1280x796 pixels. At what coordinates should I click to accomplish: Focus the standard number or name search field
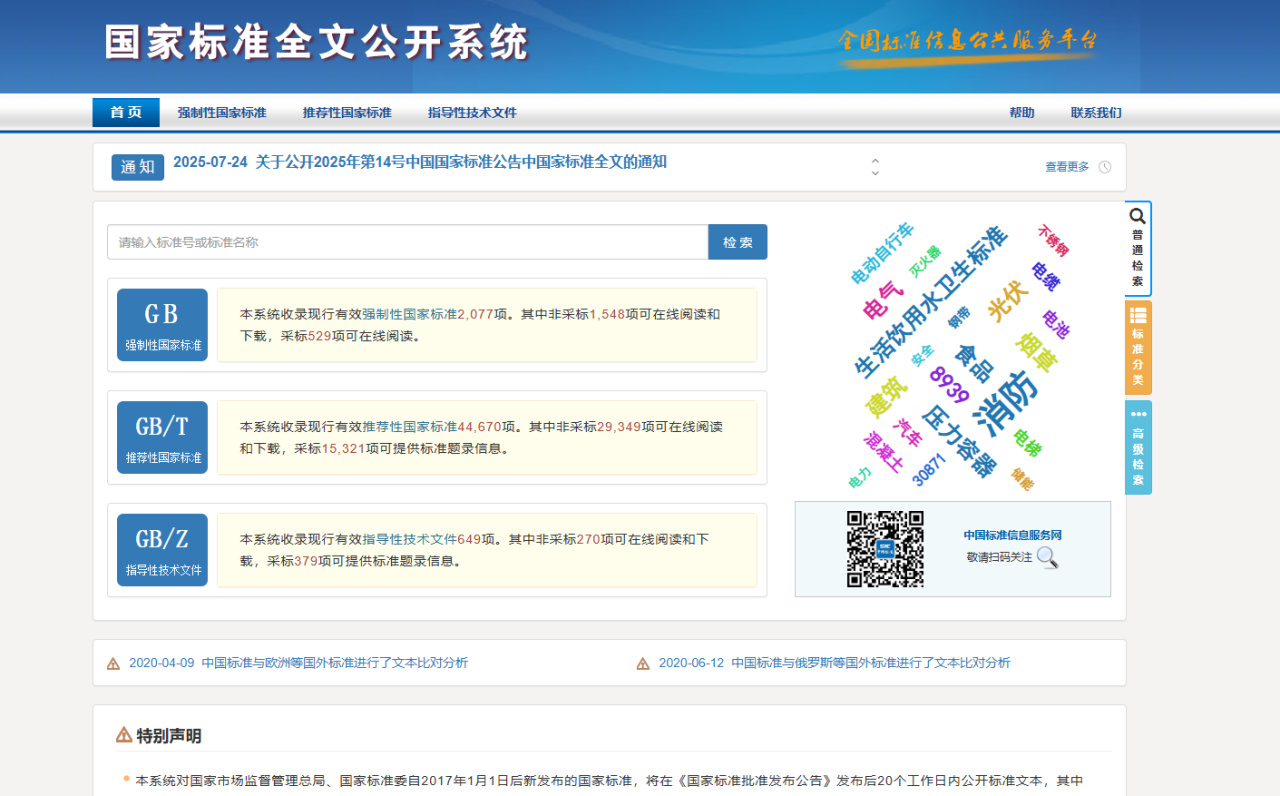[x=408, y=242]
